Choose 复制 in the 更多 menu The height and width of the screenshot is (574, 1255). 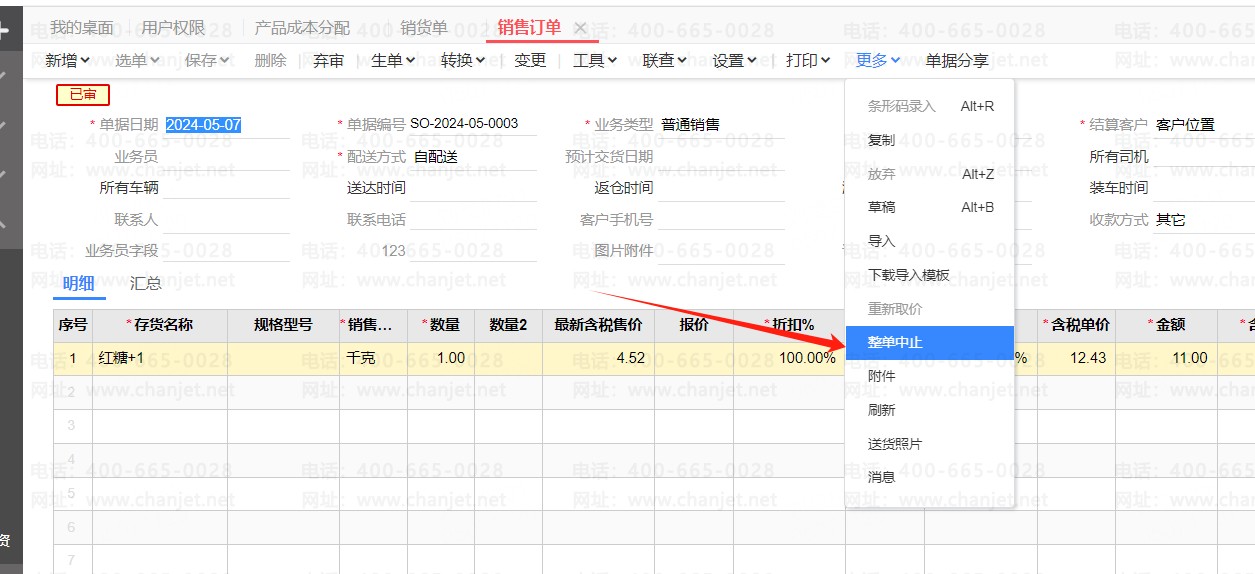coord(881,140)
